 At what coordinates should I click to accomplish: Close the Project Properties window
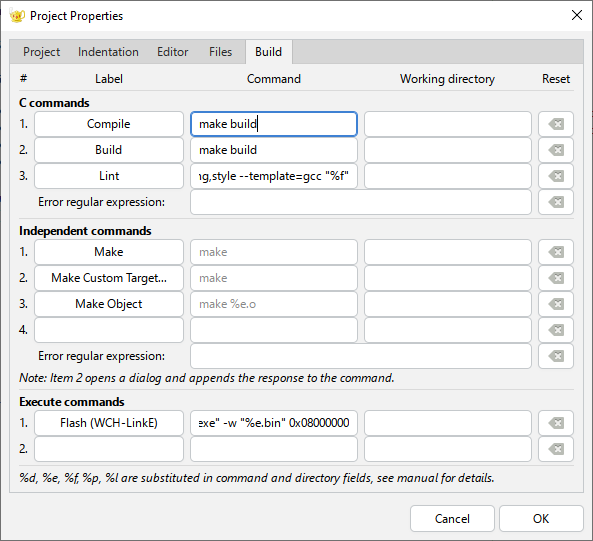[577, 16]
